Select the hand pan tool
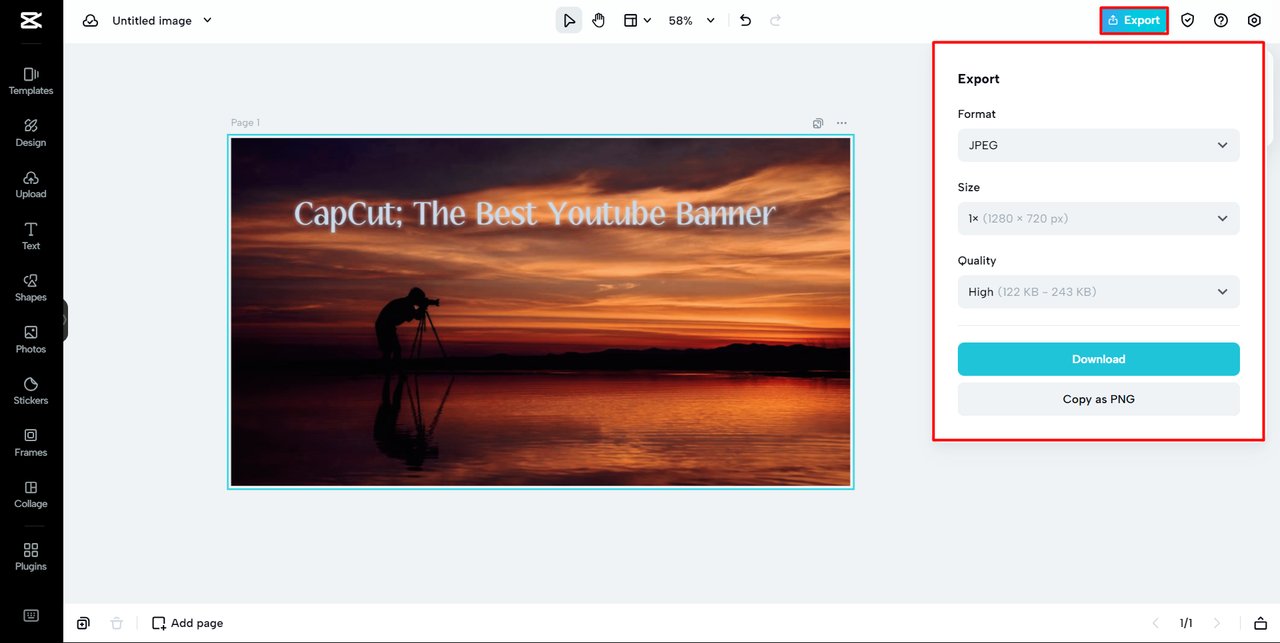 598,20
